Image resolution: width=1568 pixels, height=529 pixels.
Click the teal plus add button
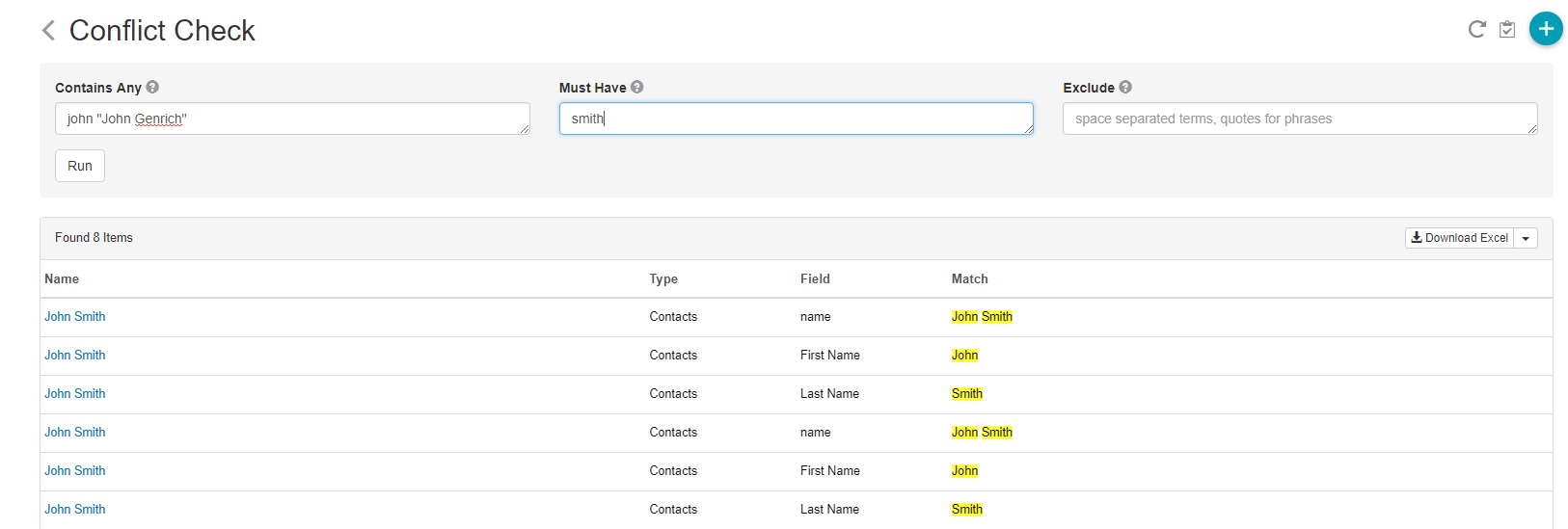(1546, 29)
